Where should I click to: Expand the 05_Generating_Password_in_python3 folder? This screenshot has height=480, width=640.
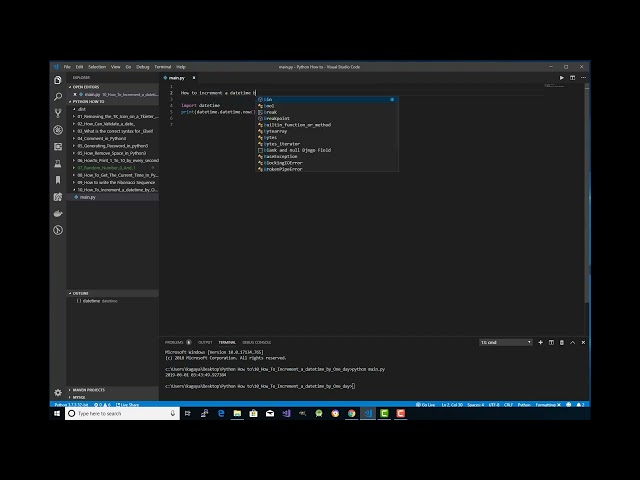(x=113, y=146)
